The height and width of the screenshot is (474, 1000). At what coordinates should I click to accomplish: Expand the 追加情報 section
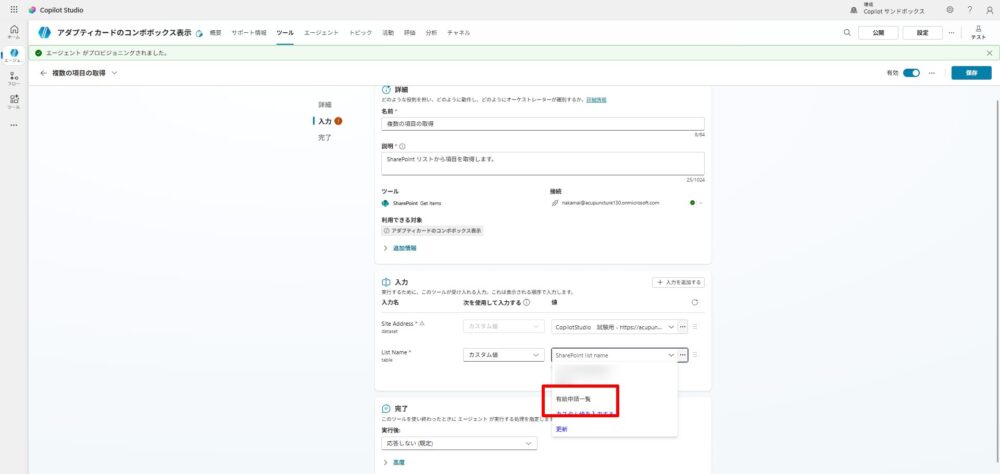(x=400, y=248)
